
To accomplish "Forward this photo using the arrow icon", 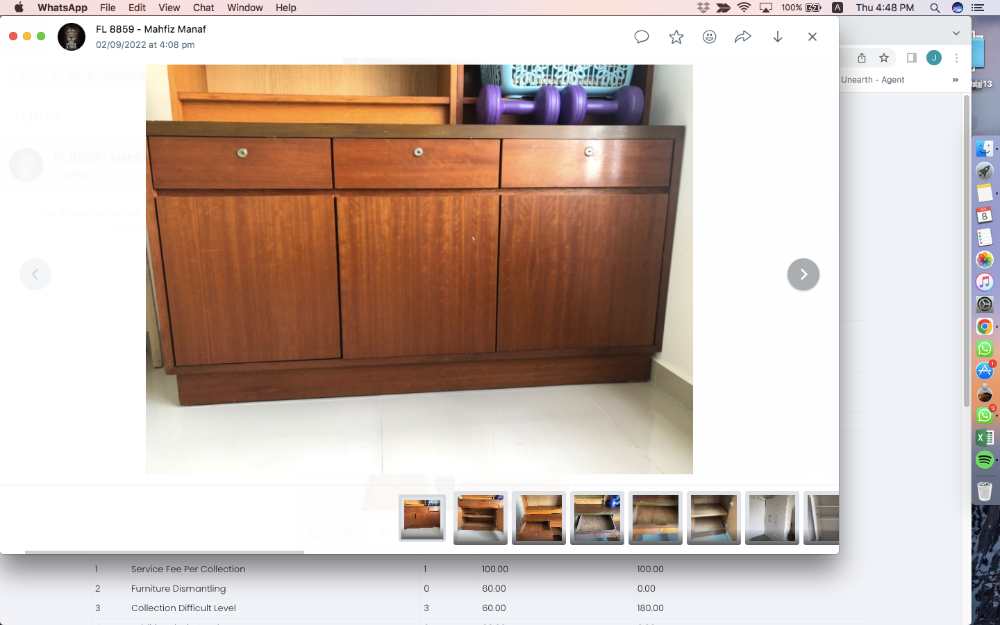I will (x=743, y=37).
